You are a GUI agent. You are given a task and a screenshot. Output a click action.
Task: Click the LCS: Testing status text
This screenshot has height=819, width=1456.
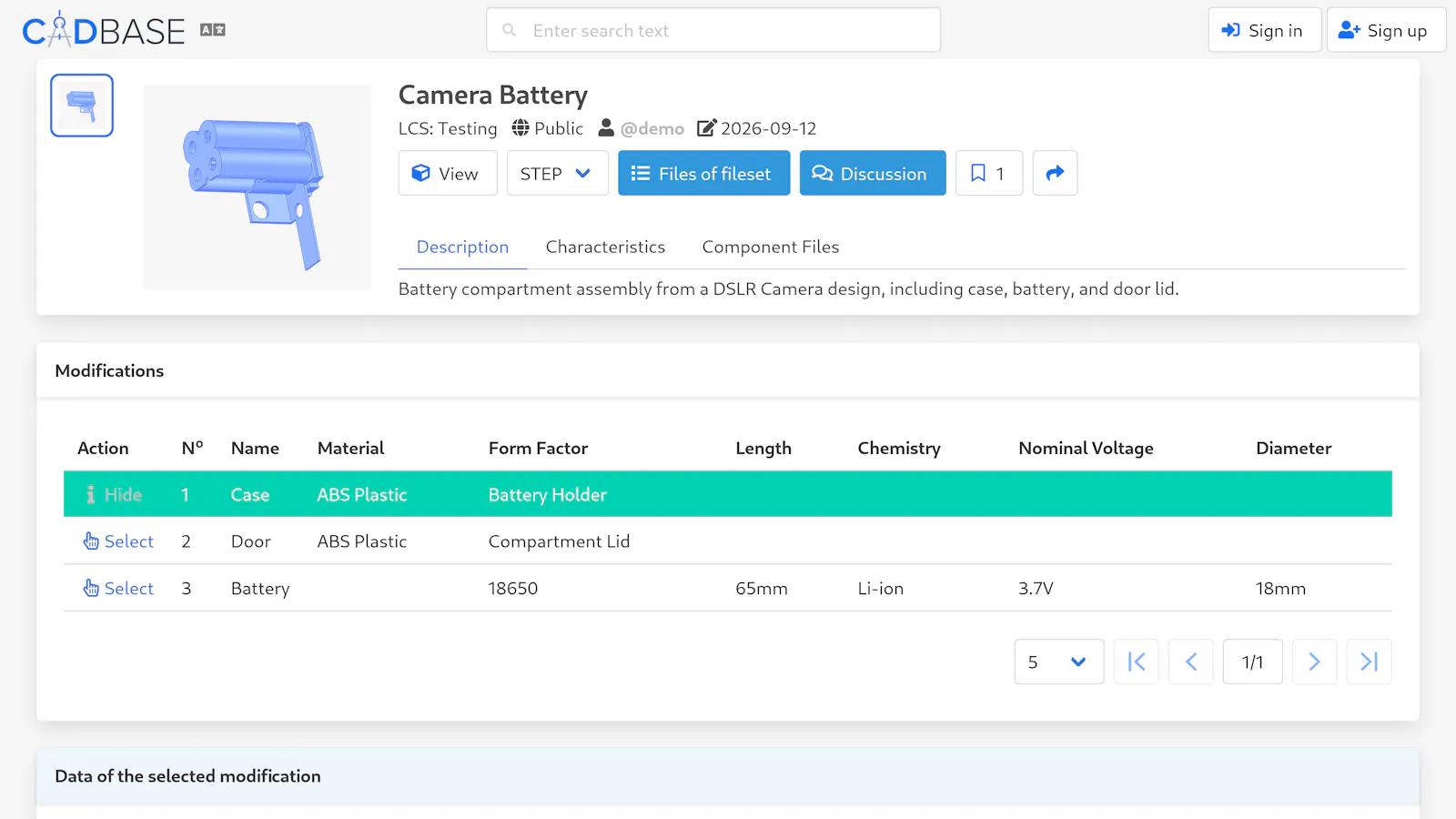tap(448, 128)
